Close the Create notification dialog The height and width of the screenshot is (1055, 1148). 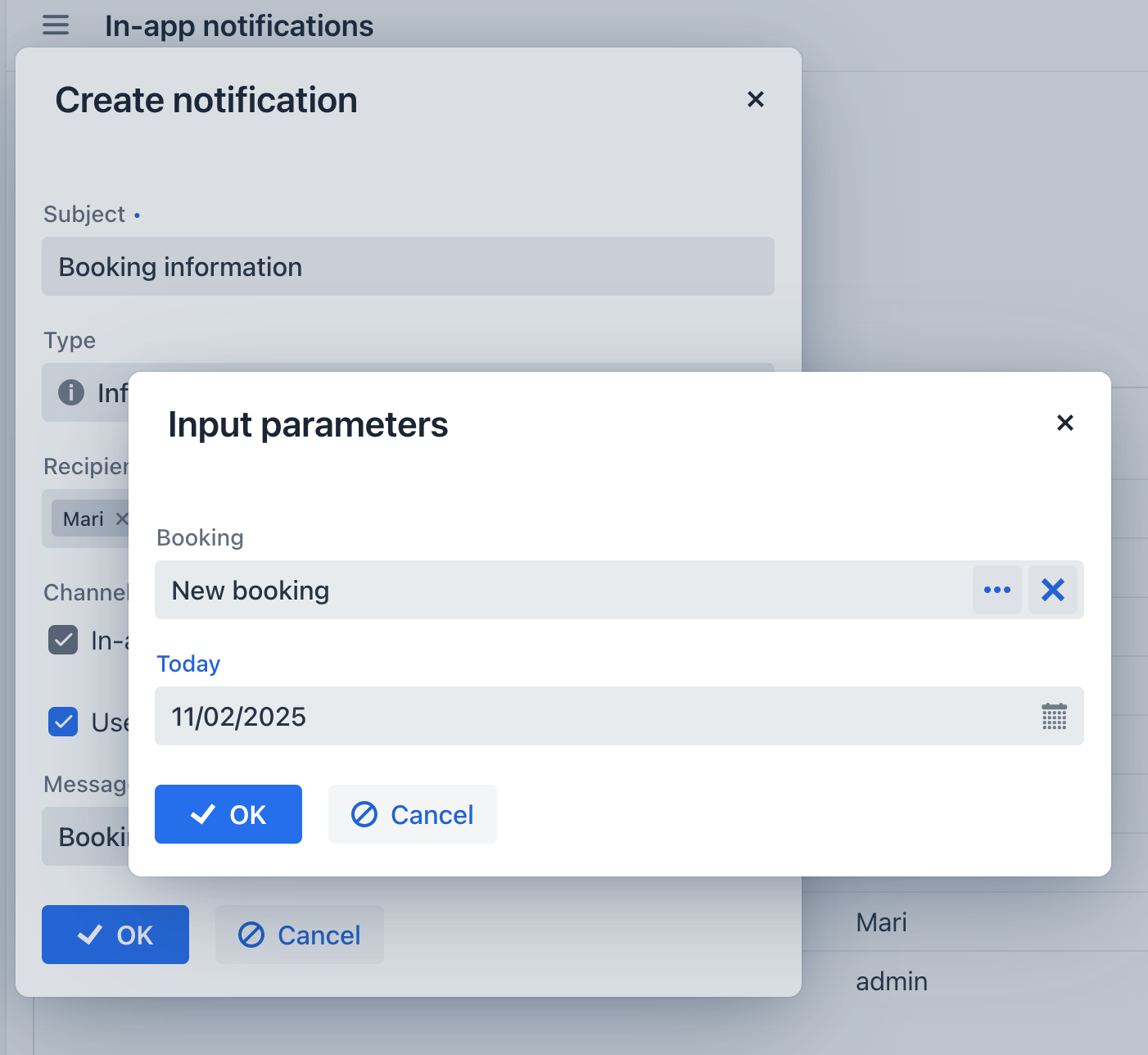[755, 99]
